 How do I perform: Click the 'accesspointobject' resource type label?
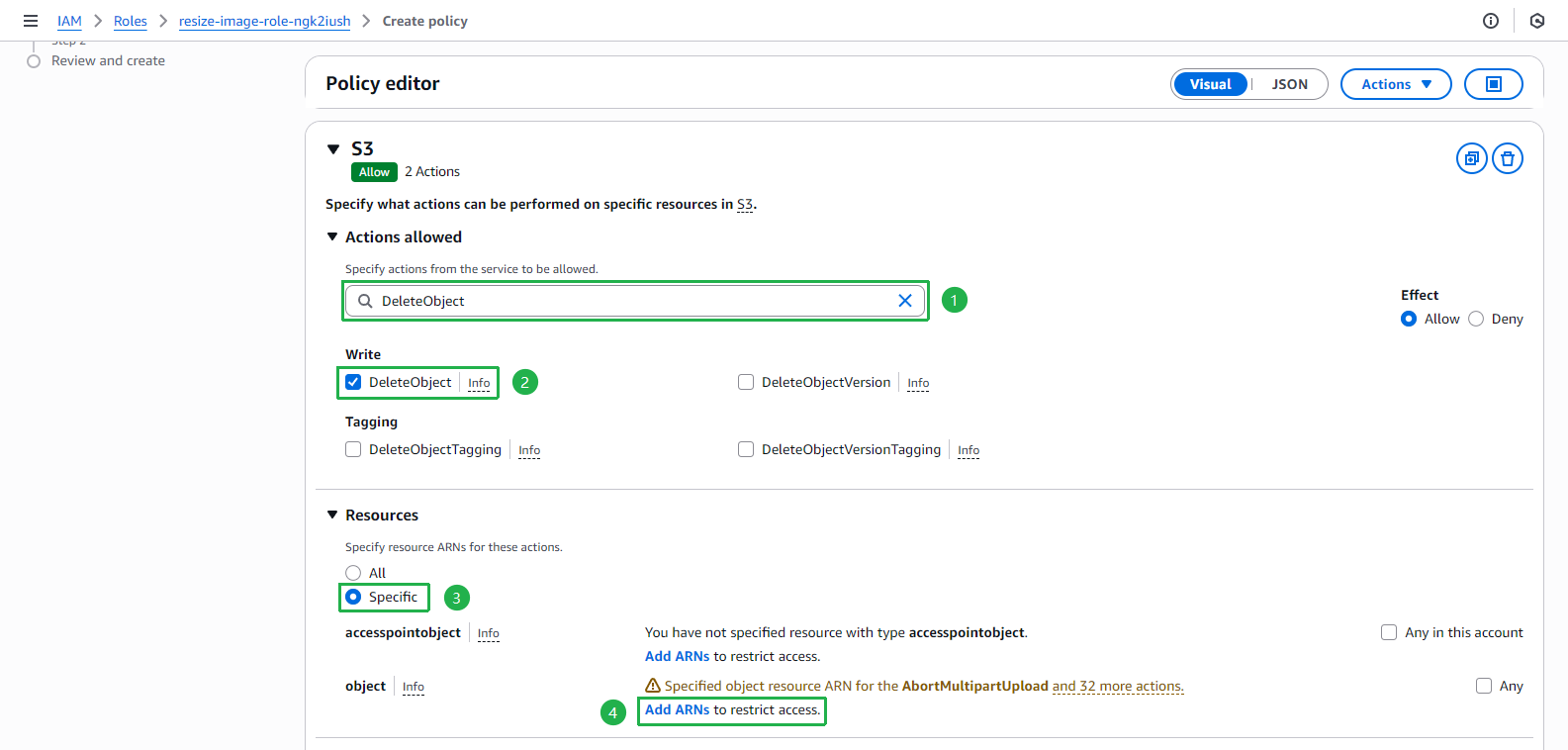(x=403, y=632)
